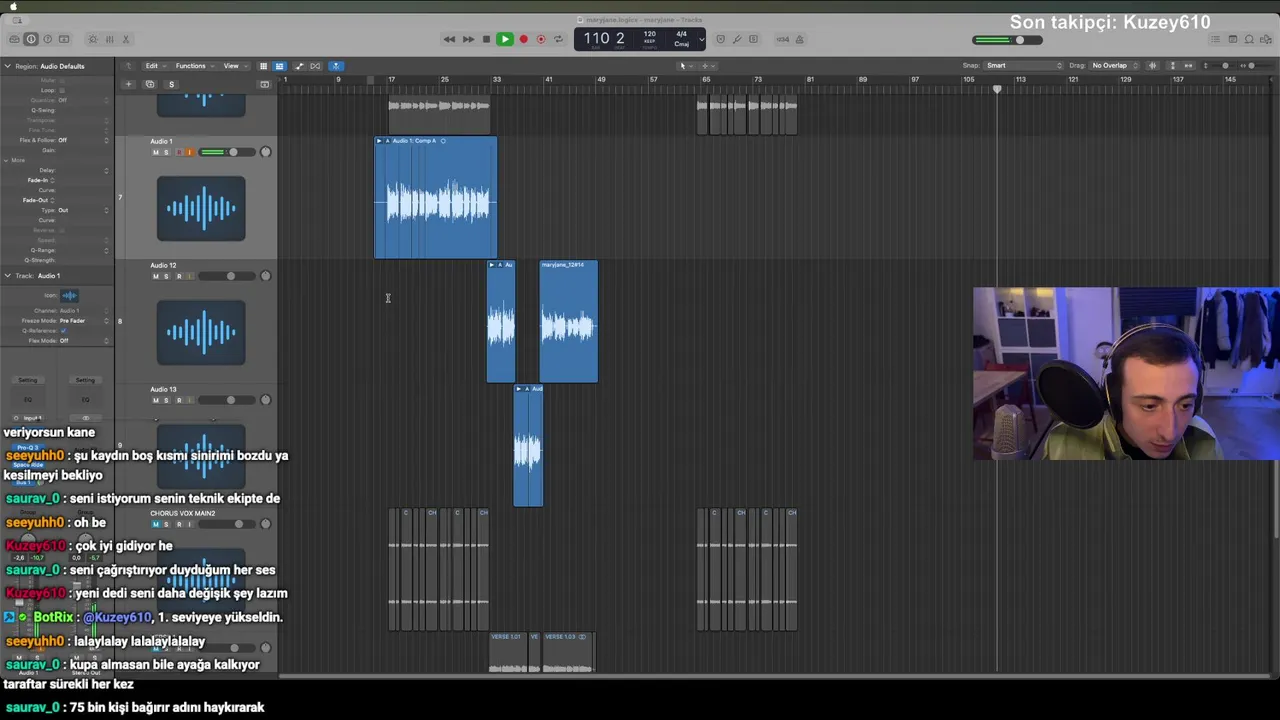Open the Note Pads button

click(x=1233, y=39)
